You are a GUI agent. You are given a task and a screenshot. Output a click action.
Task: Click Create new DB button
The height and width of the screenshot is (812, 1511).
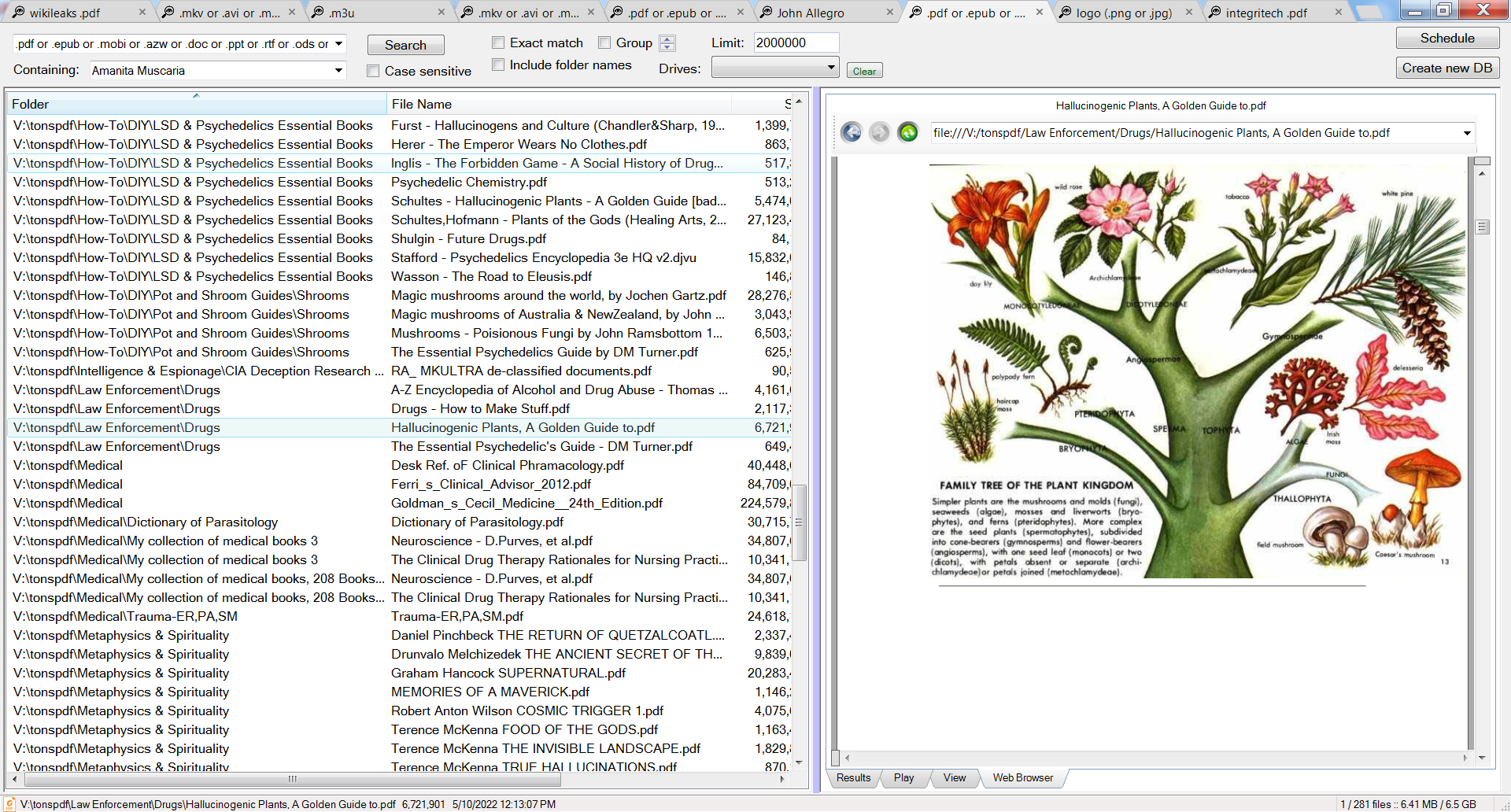click(x=1447, y=68)
